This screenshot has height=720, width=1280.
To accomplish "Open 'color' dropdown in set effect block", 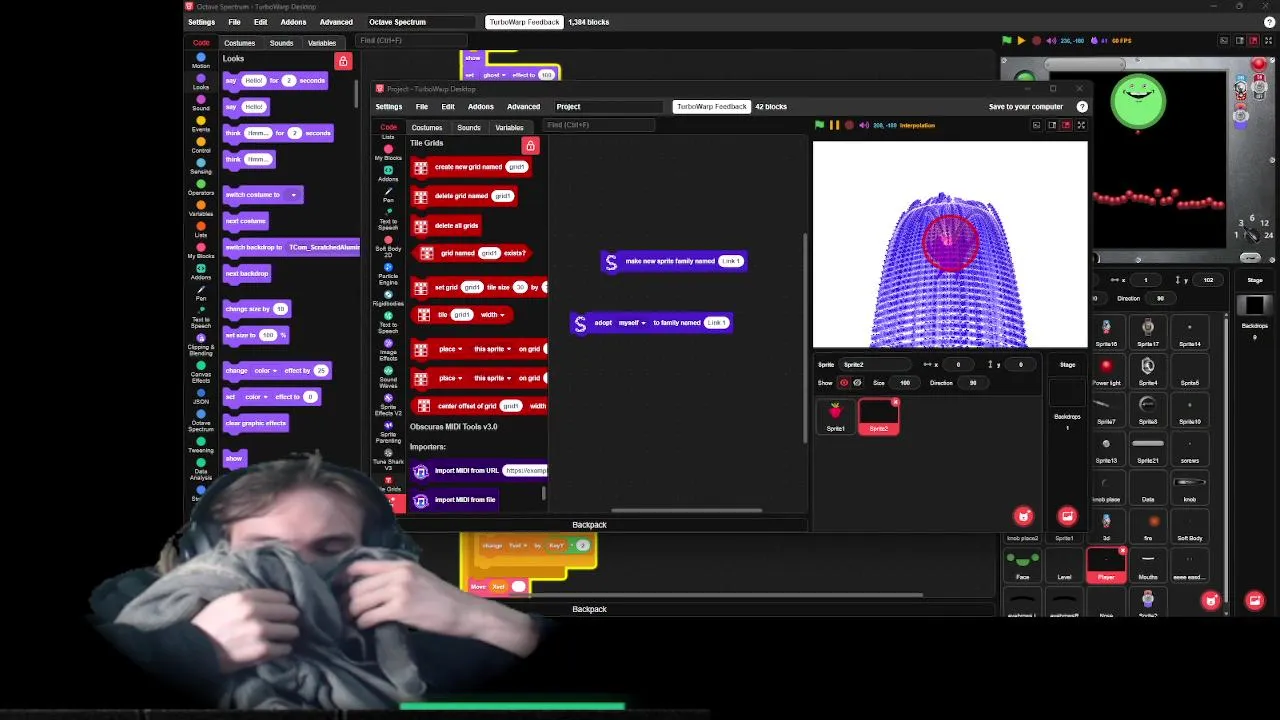I will [x=258, y=397].
